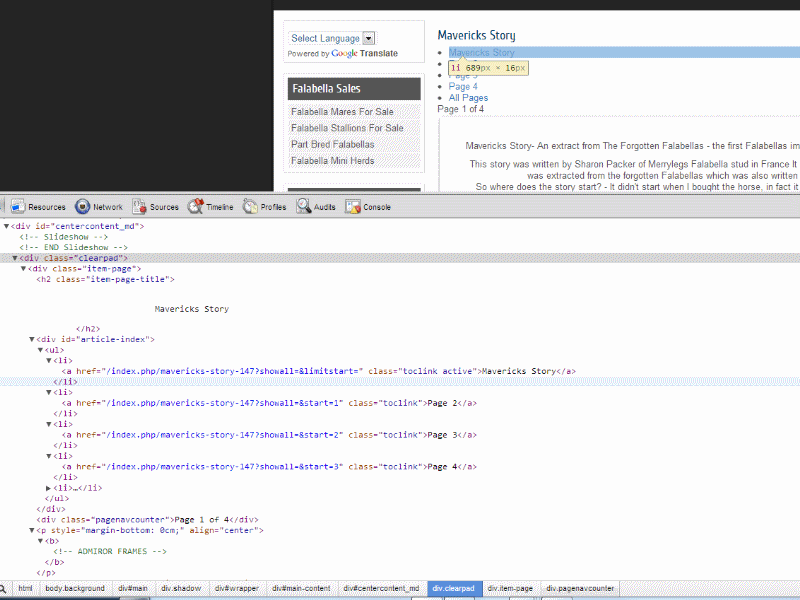The width and height of the screenshot is (800, 600).
Task: Expand the collapsed li node with ellipsis
Action: coord(49,488)
